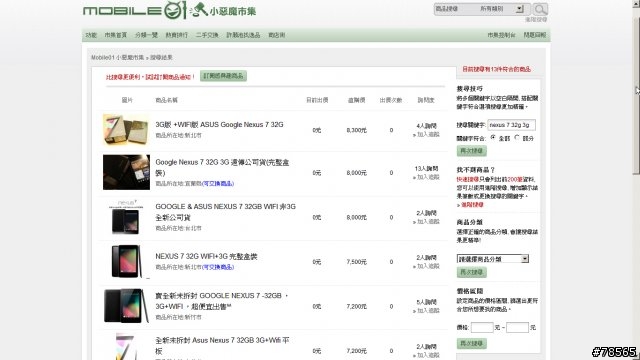Click 可交換商品 link in NEXUS 7 完整盒裝 row

pyautogui.click(x=218, y=267)
